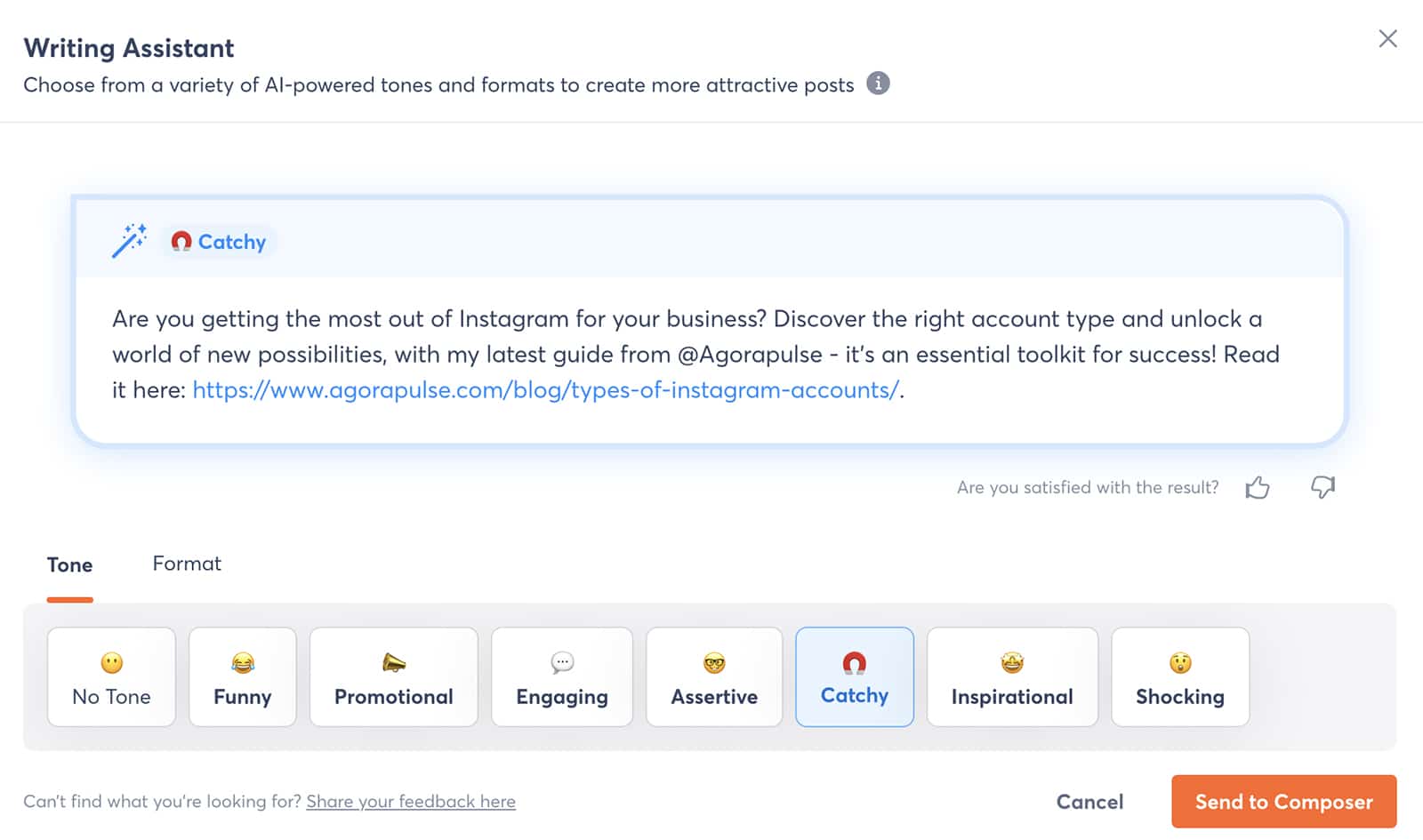Send the text to Composer
1423x840 pixels.
pos(1283,802)
